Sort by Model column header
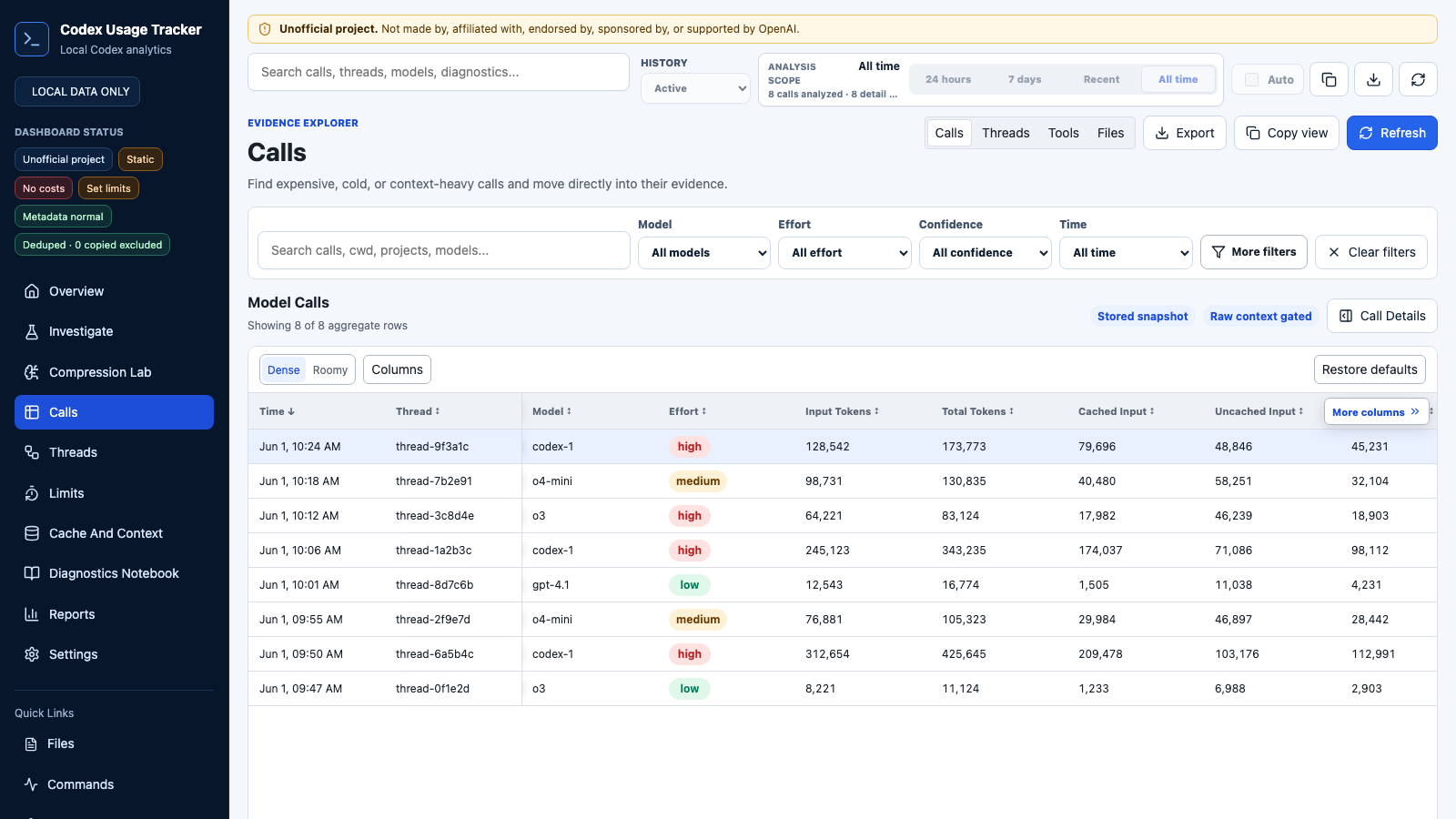 [551, 411]
